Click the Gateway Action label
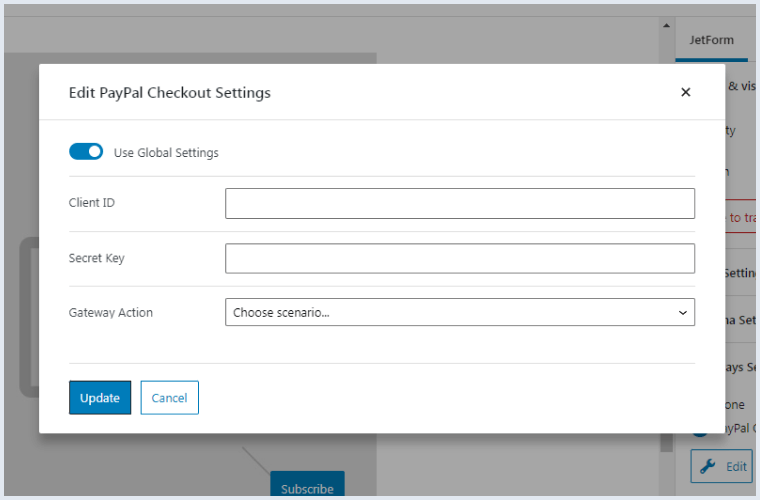This screenshot has width=760, height=500. coord(111,312)
